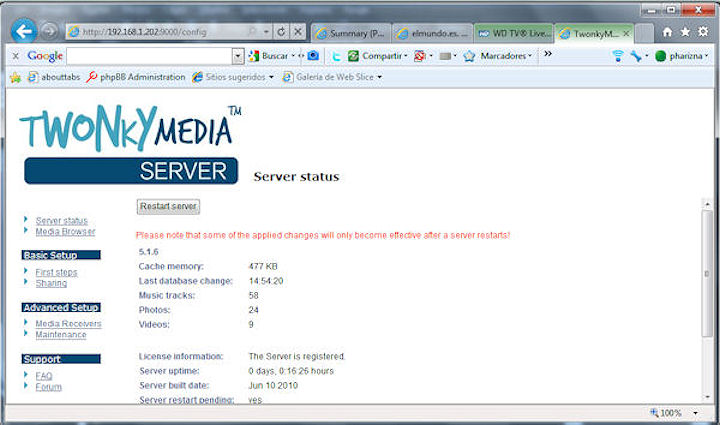Expand the Marcadores dropdown arrow

pyautogui.click(x=530, y=56)
